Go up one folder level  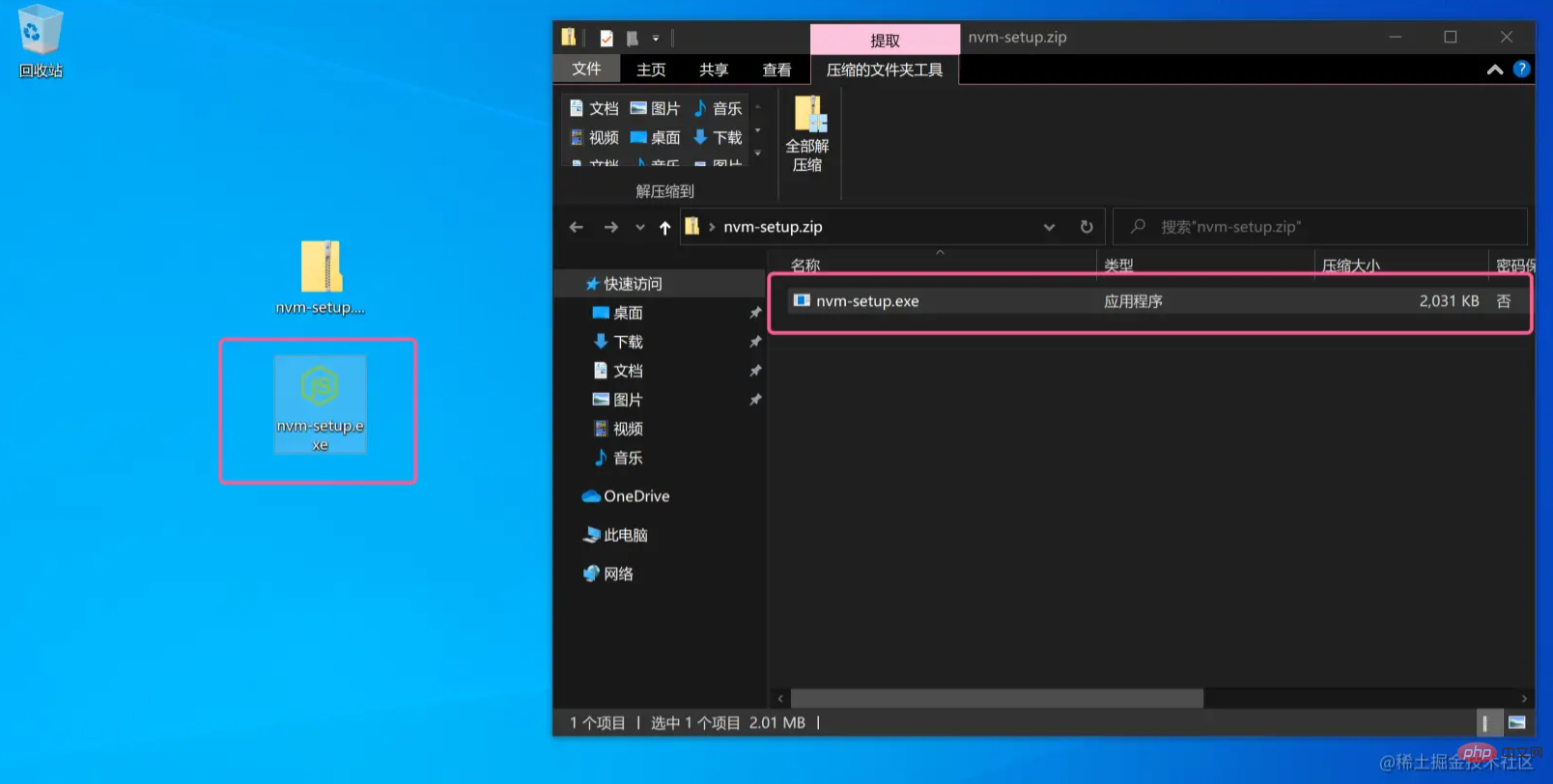click(x=664, y=228)
